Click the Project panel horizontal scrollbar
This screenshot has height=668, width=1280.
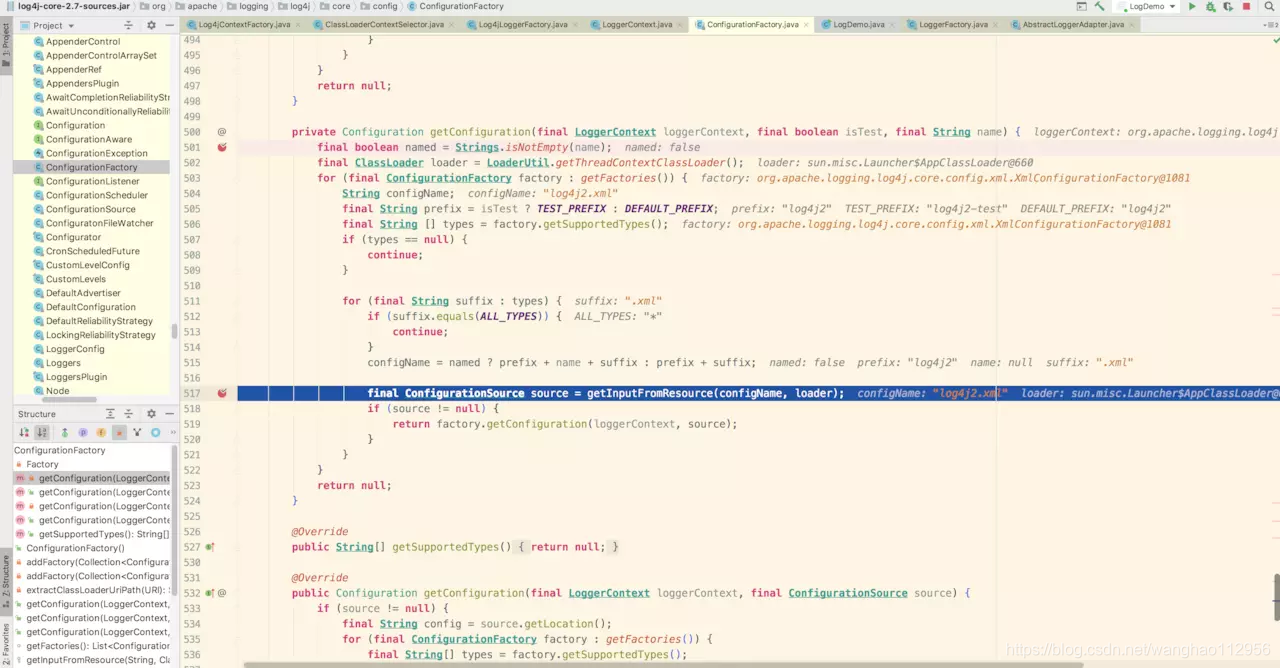68,401
